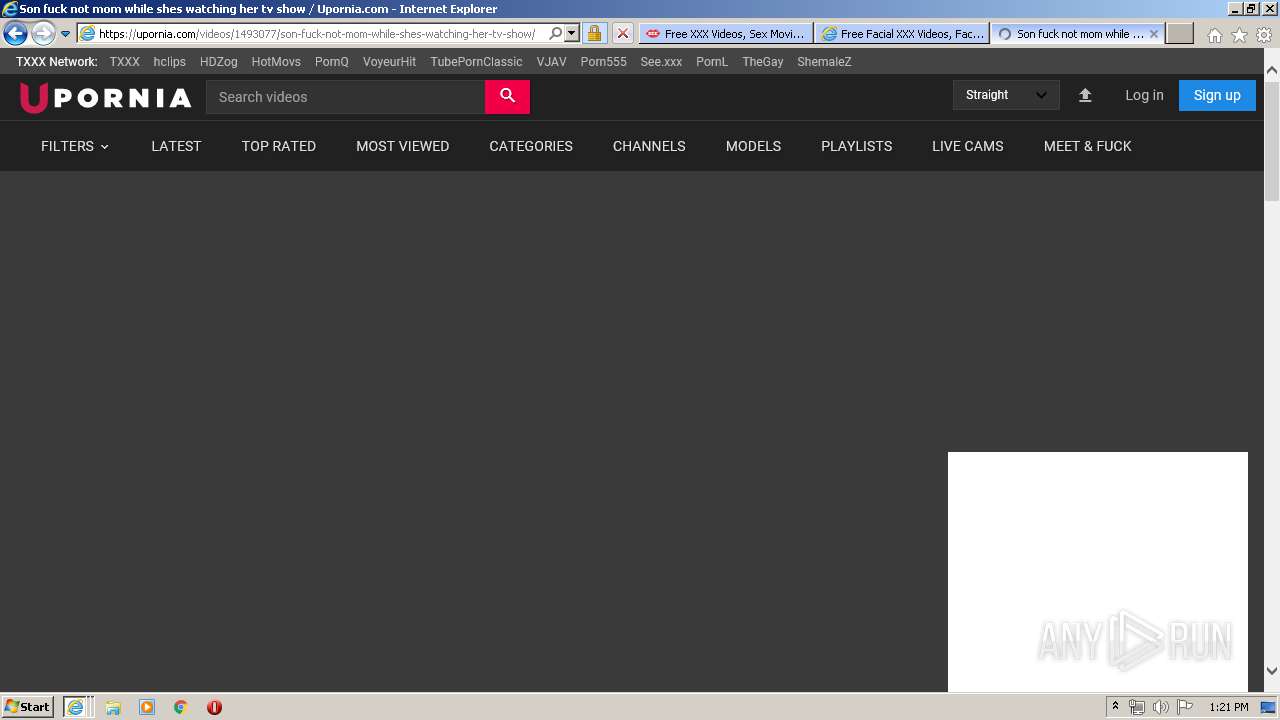Click the Windows Start button
1280x720 pixels.
tap(27, 706)
